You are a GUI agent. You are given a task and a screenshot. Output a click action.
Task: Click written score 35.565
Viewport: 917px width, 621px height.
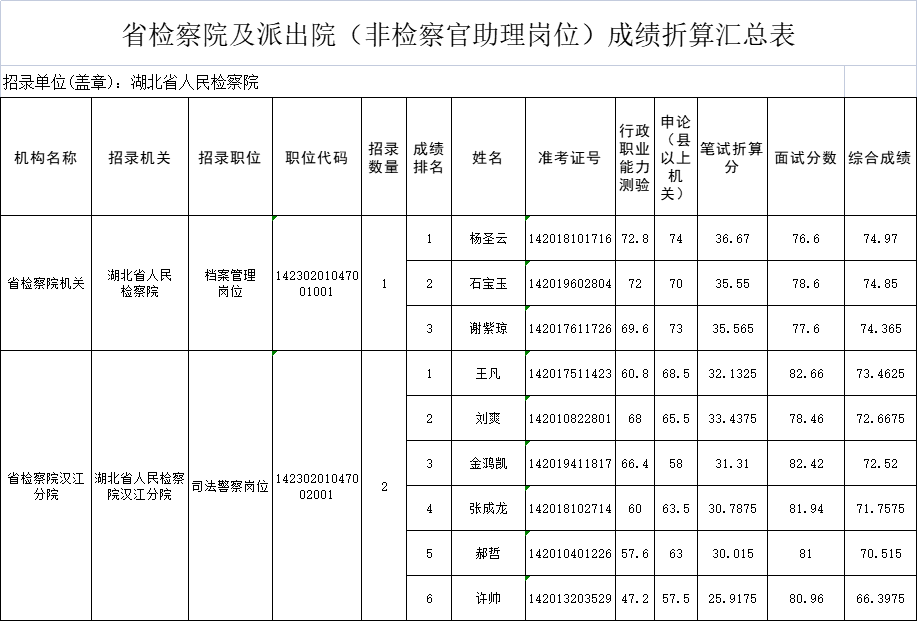point(732,328)
